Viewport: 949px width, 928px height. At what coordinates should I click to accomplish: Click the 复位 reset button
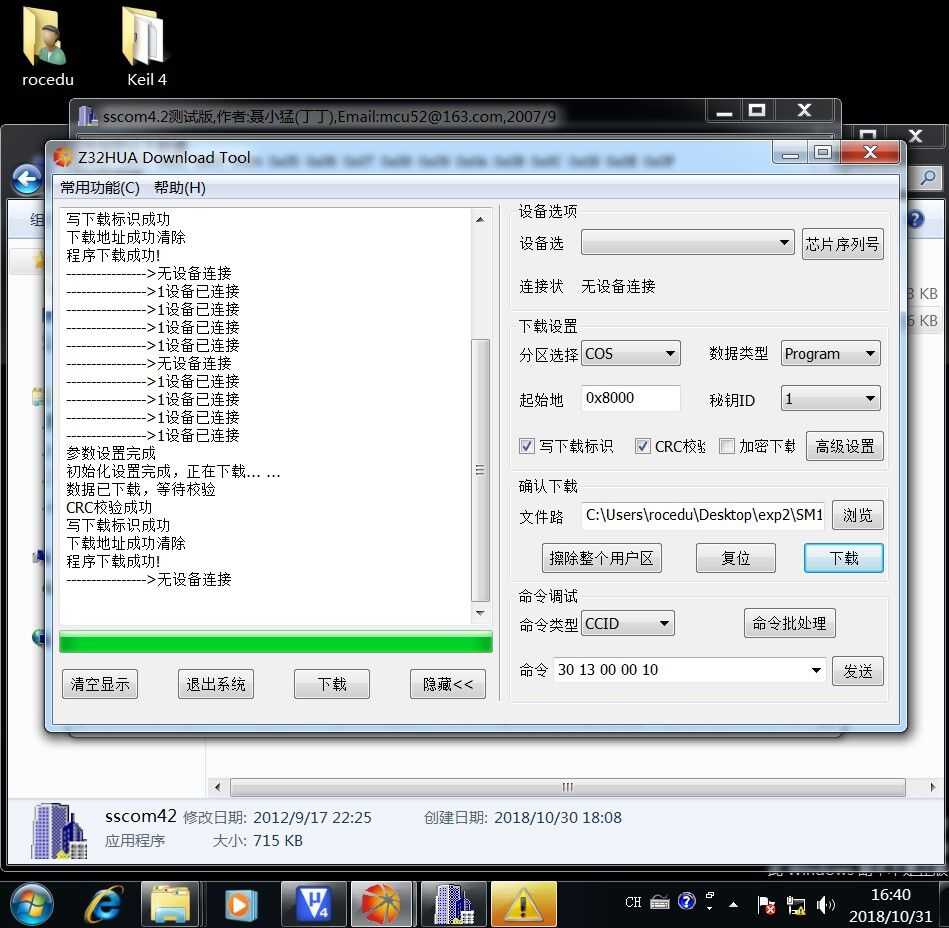click(x=735, y=558)
